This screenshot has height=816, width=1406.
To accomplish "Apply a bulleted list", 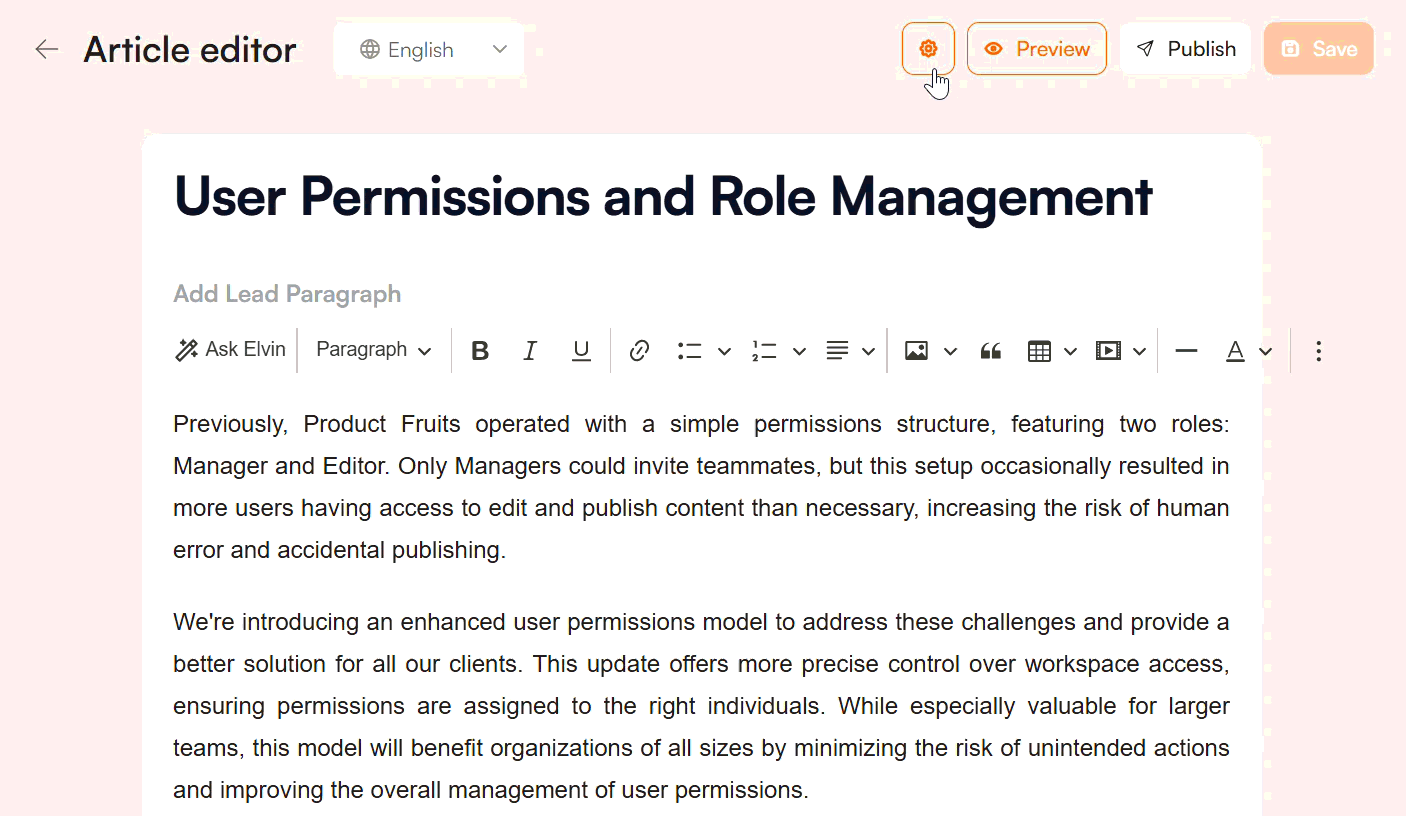I will [x=689, y=351].
